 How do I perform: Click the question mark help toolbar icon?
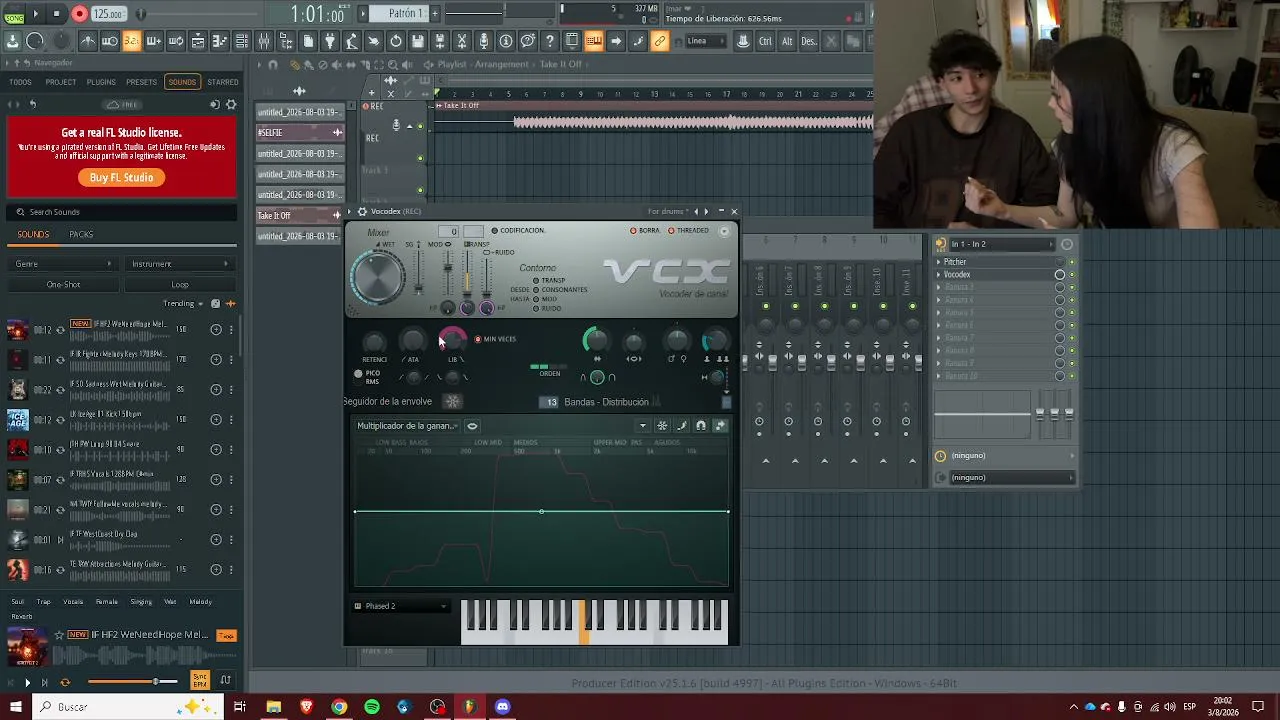tap(550, 41)
